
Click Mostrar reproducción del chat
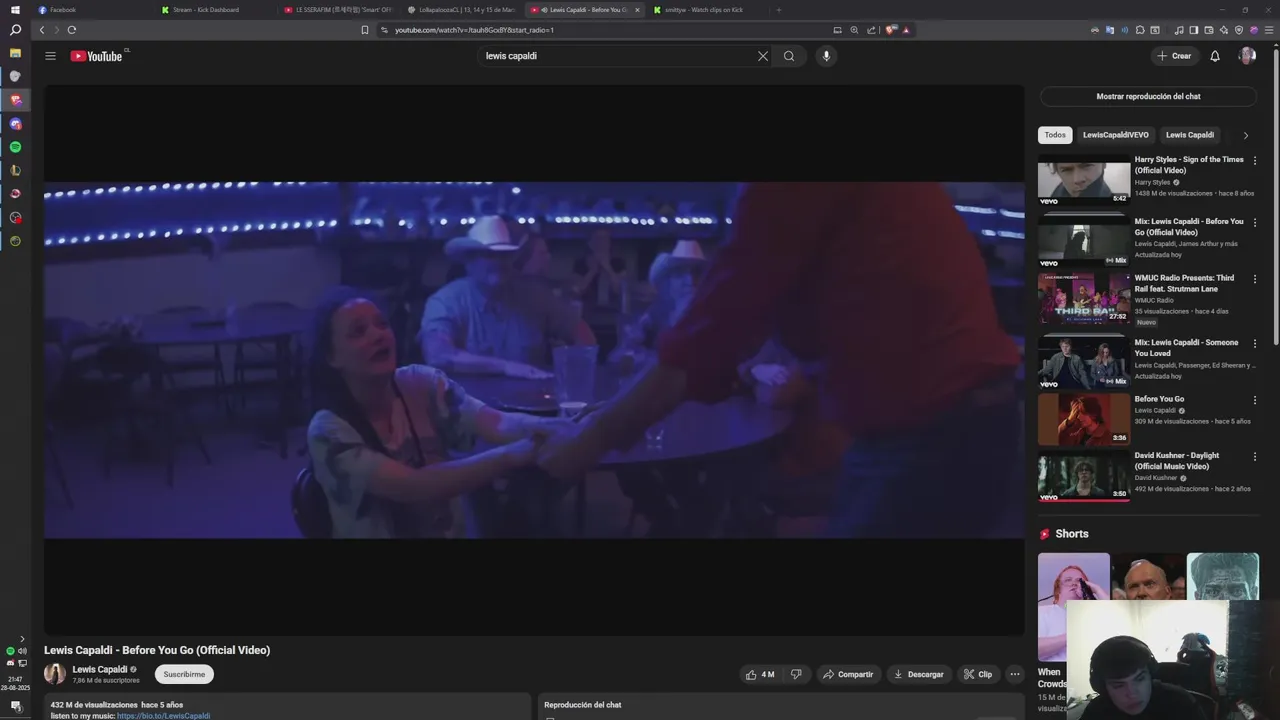1148,96
